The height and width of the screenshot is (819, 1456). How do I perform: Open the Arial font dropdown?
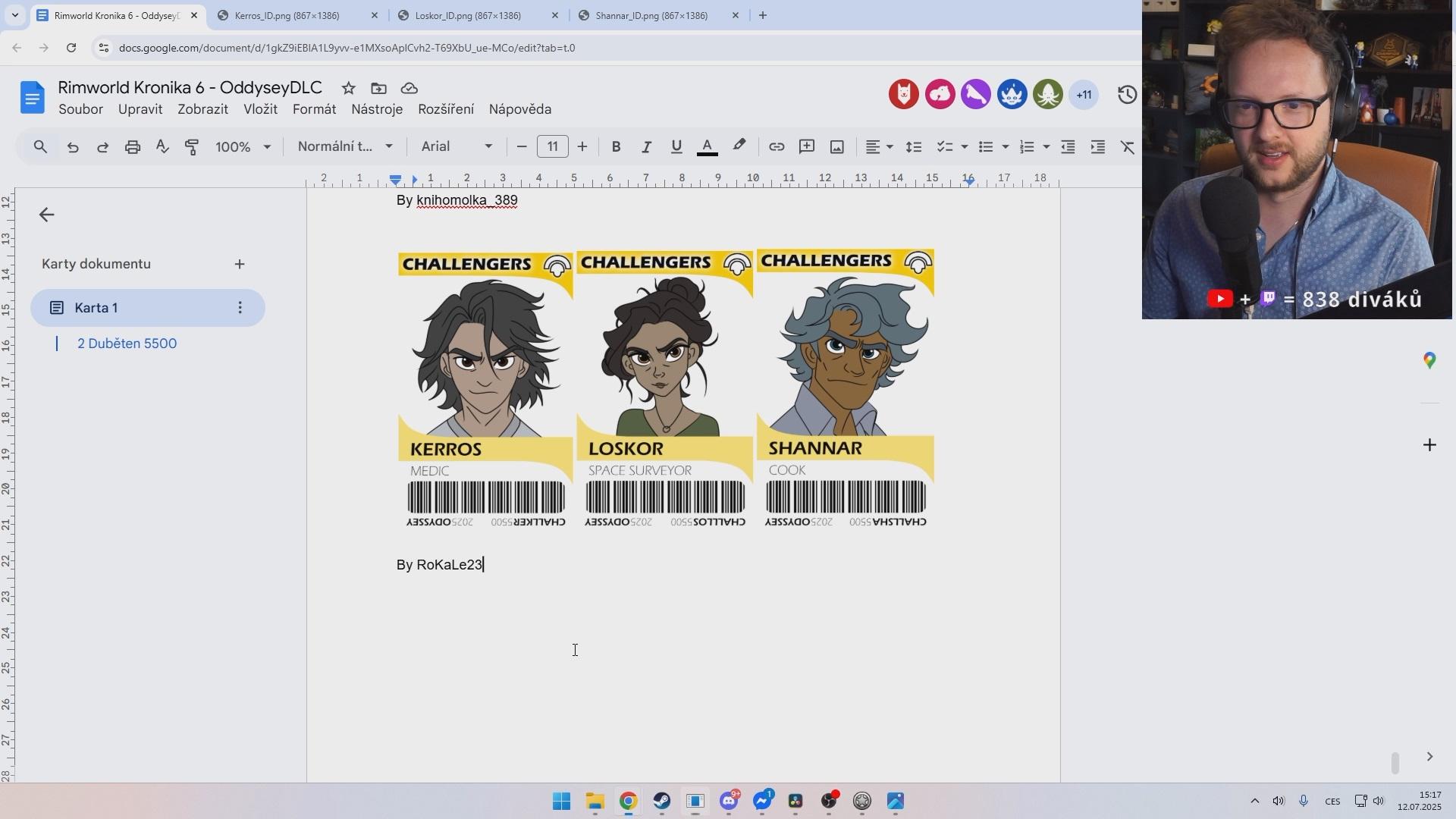click(457, 147)
